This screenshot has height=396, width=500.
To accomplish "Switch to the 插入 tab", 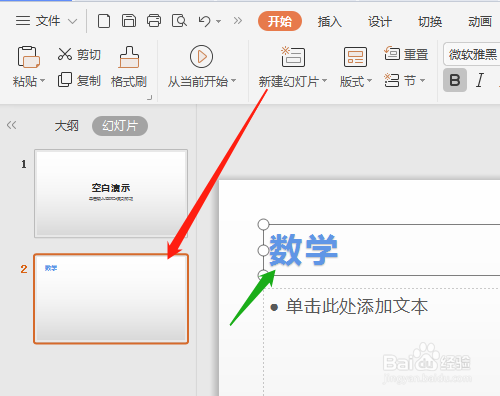I will click(x=330, y=22).
